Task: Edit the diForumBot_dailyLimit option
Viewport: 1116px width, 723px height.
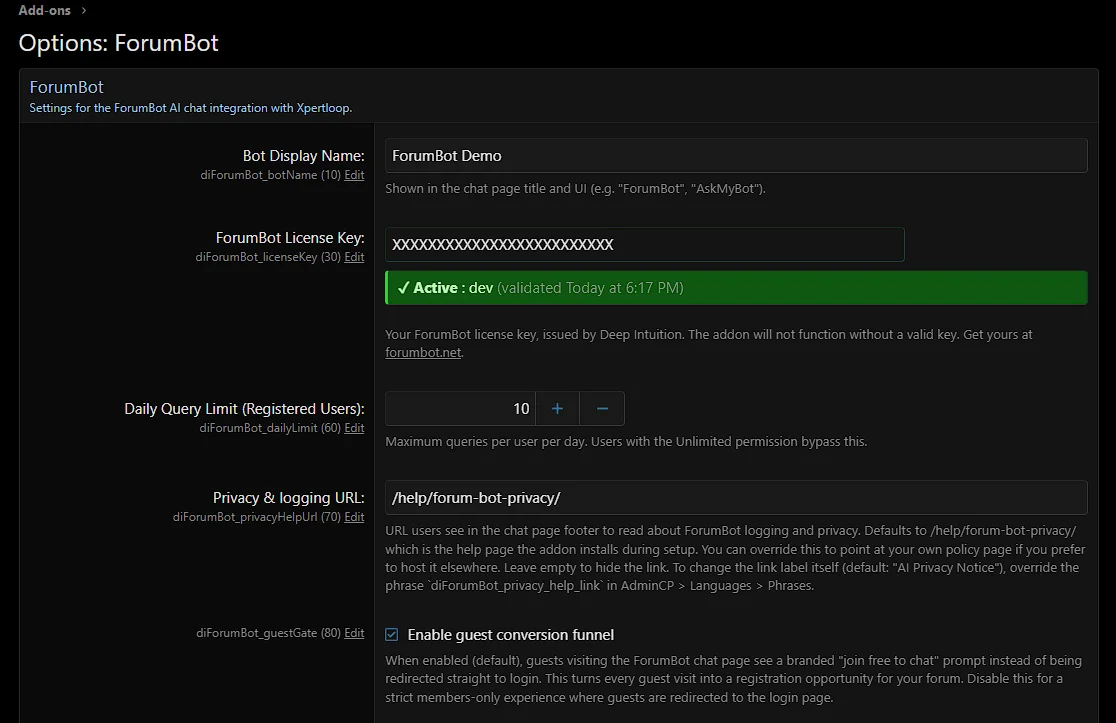Action: coord(354,428)
